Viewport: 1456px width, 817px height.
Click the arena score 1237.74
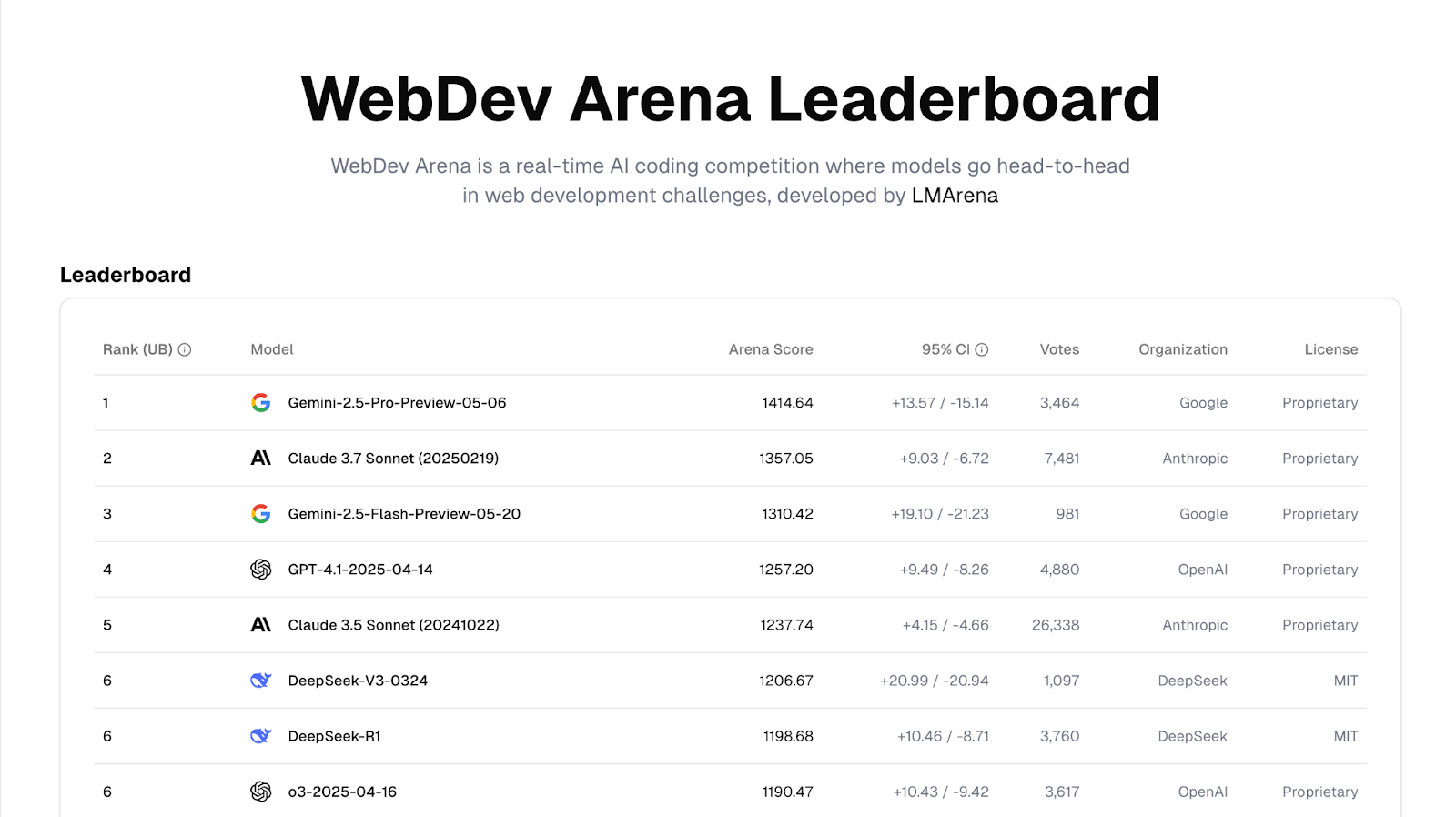tap(787, 625)
